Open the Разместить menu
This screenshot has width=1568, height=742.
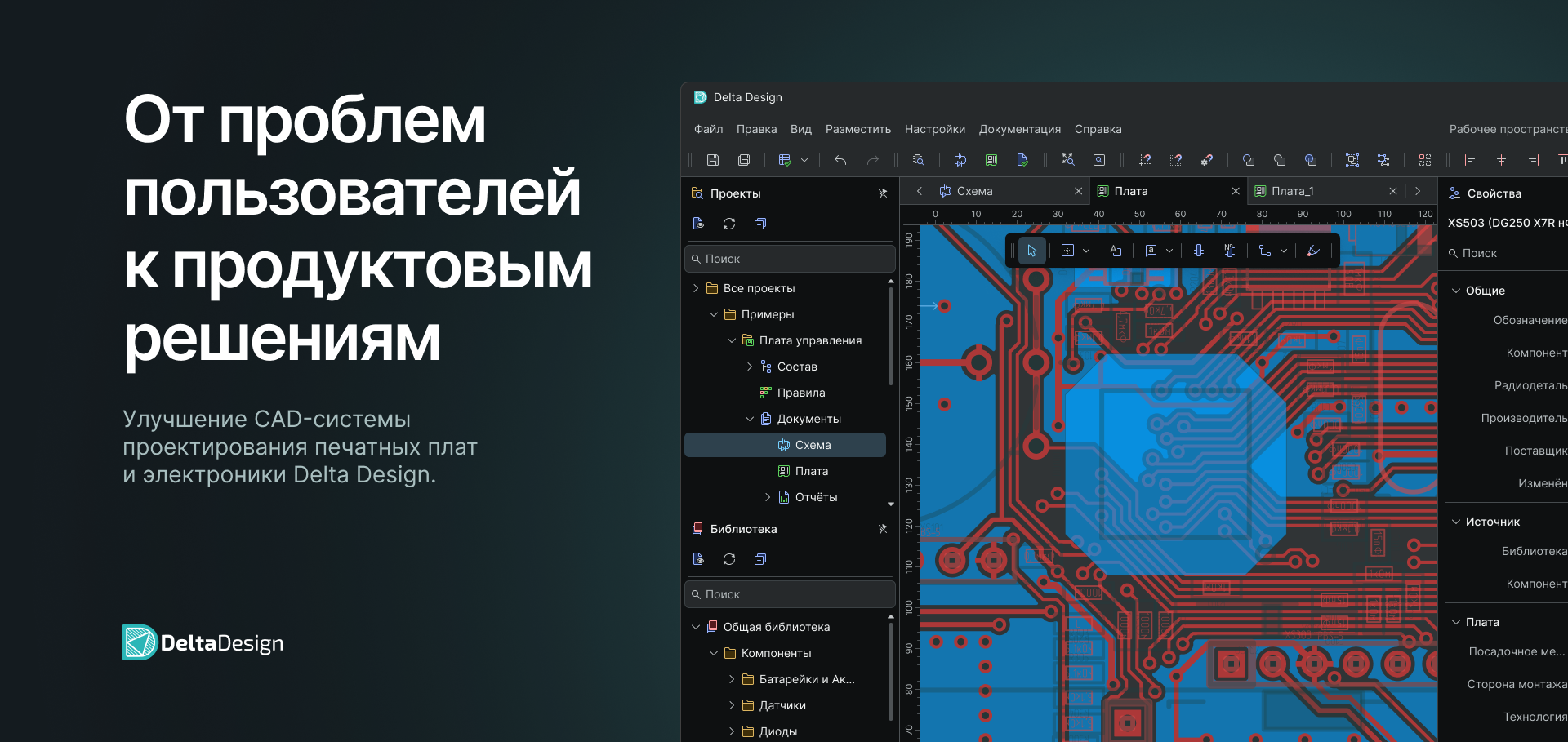point(858,129)
